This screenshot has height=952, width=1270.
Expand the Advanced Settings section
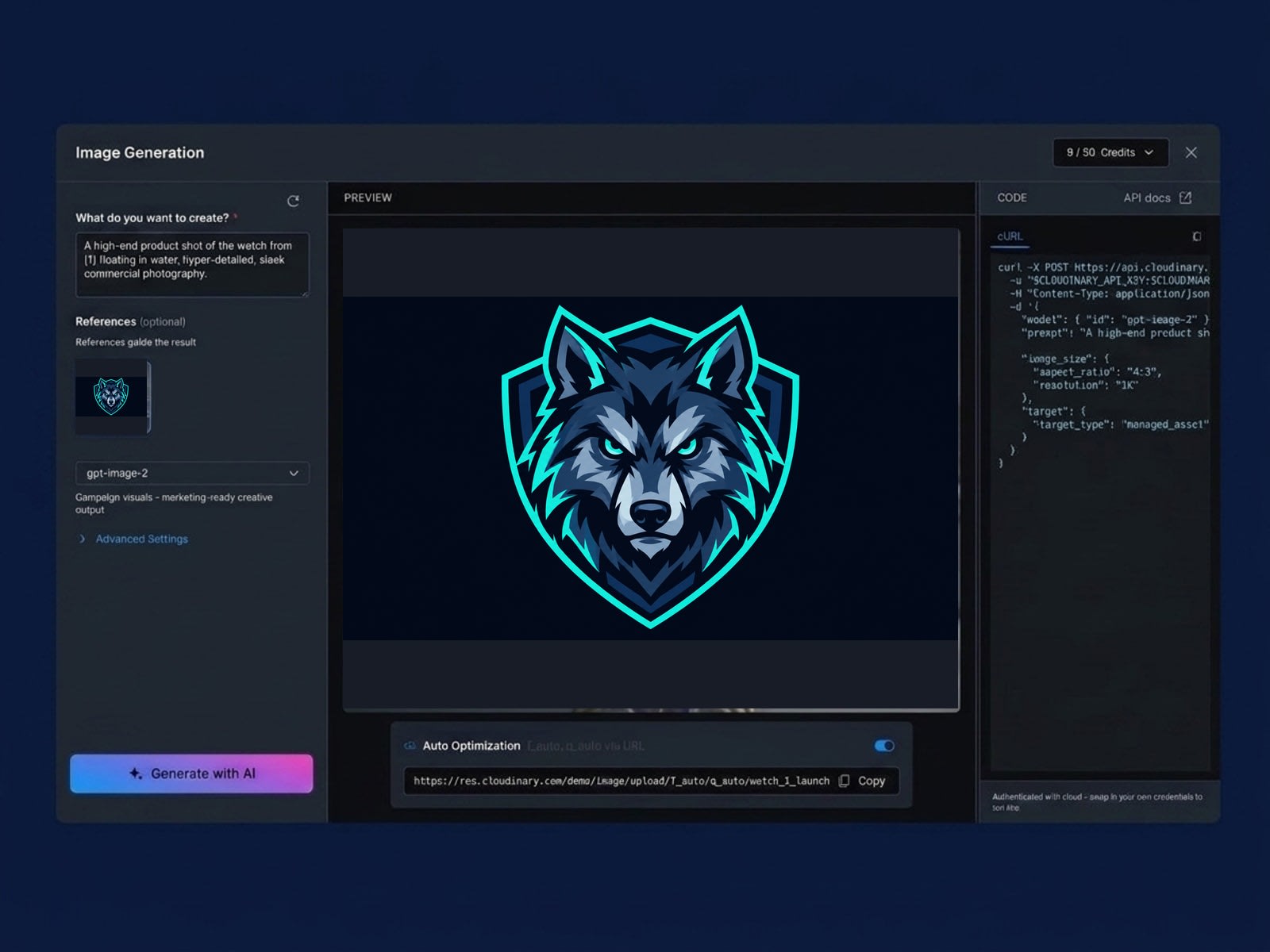point(82,539)
